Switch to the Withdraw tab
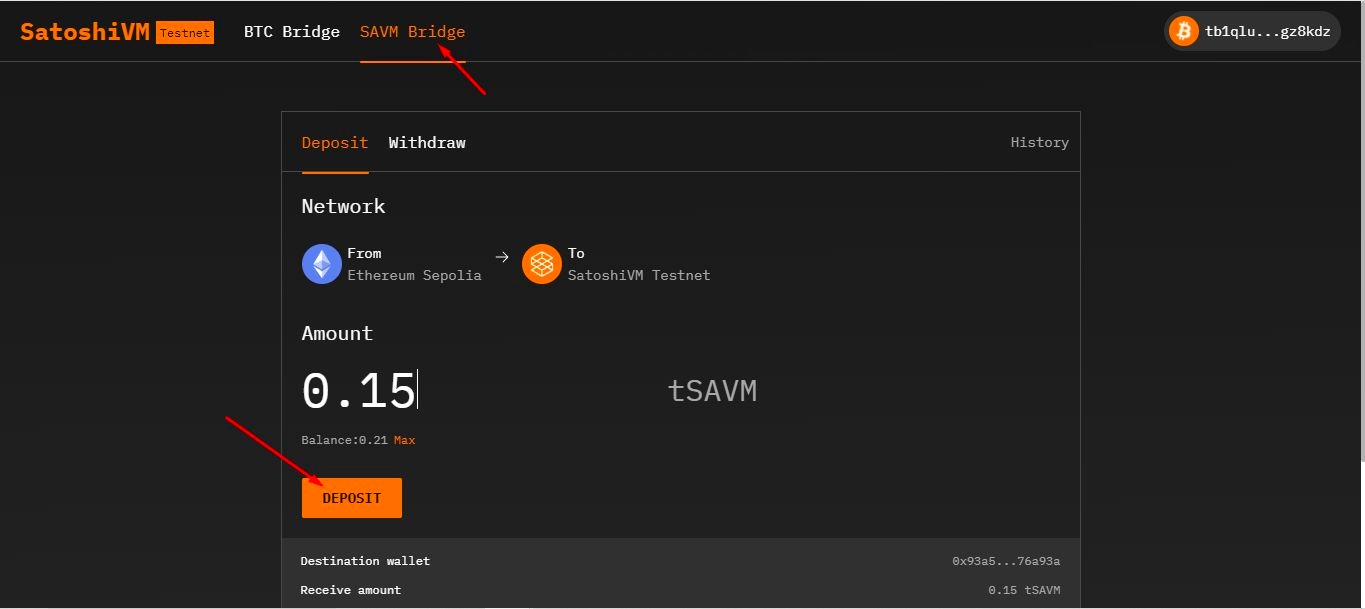The height and width of the screenshot is (609, 1365). pyautogui.click(x=427, y=143)
